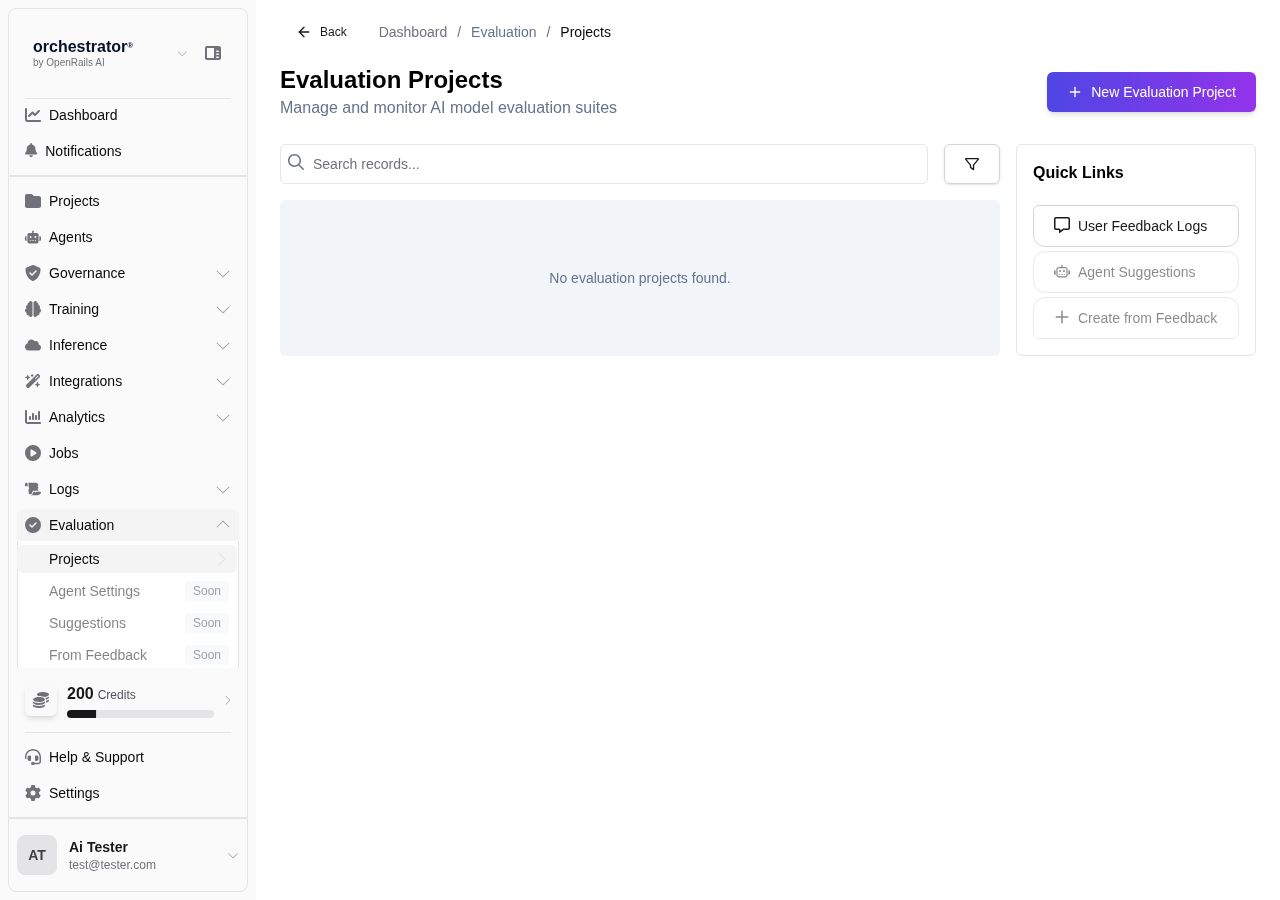
Task: Select Projects under Evaluation
Action: coord(74,559)
